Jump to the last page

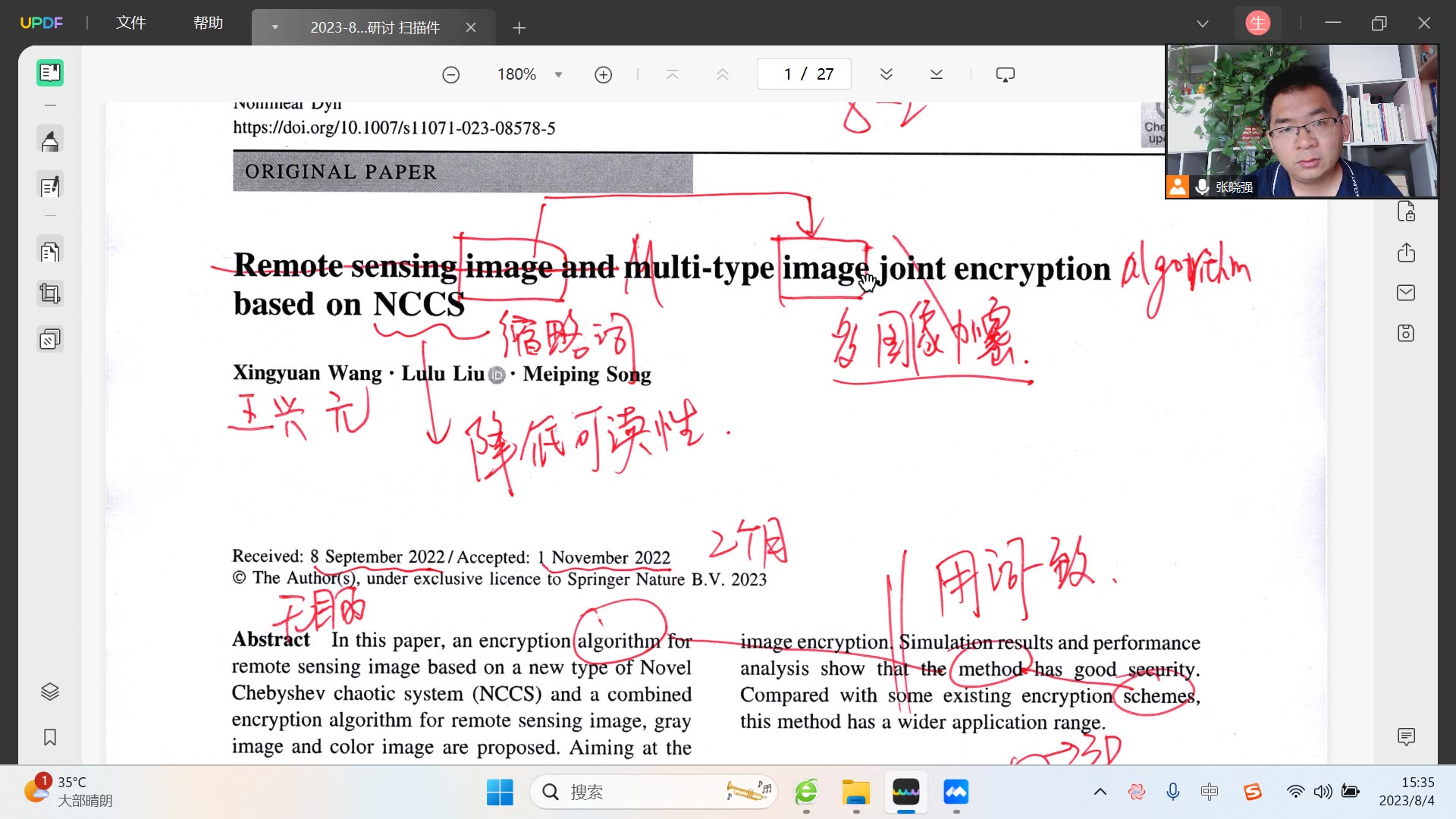point(937,74)
